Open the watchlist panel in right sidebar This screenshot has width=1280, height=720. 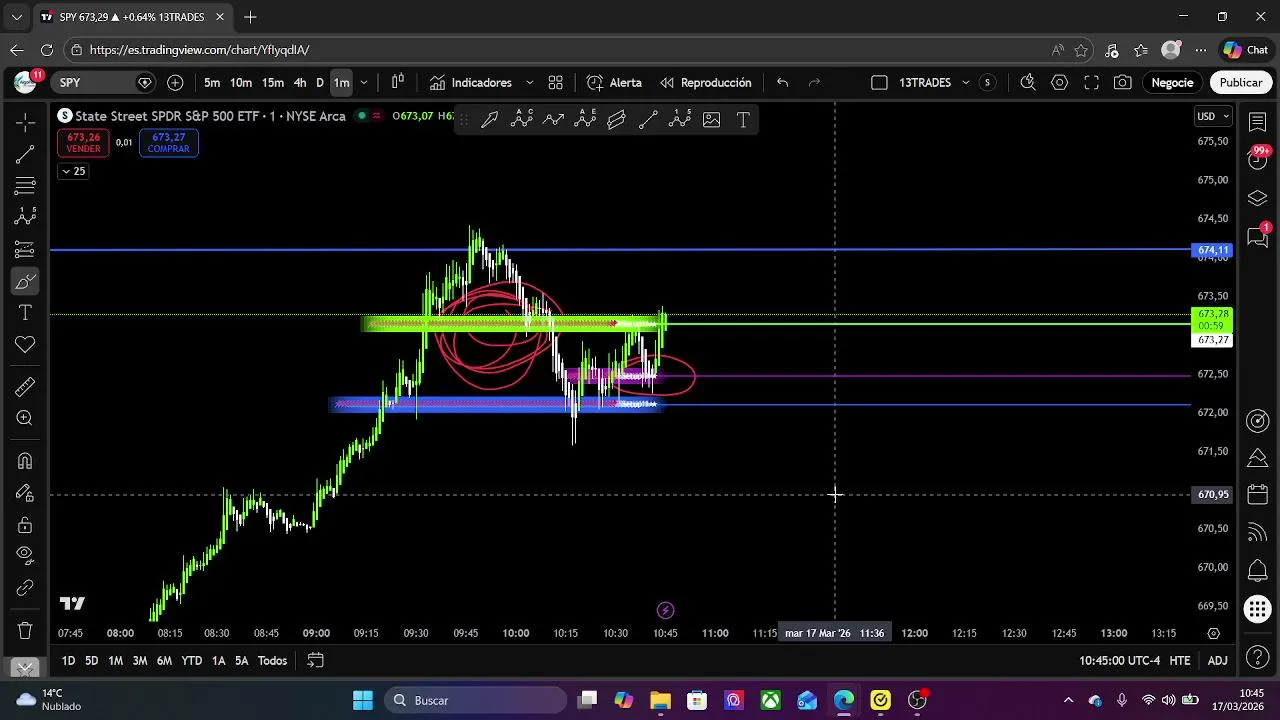pyautogui.click(x=1258, y=122)
